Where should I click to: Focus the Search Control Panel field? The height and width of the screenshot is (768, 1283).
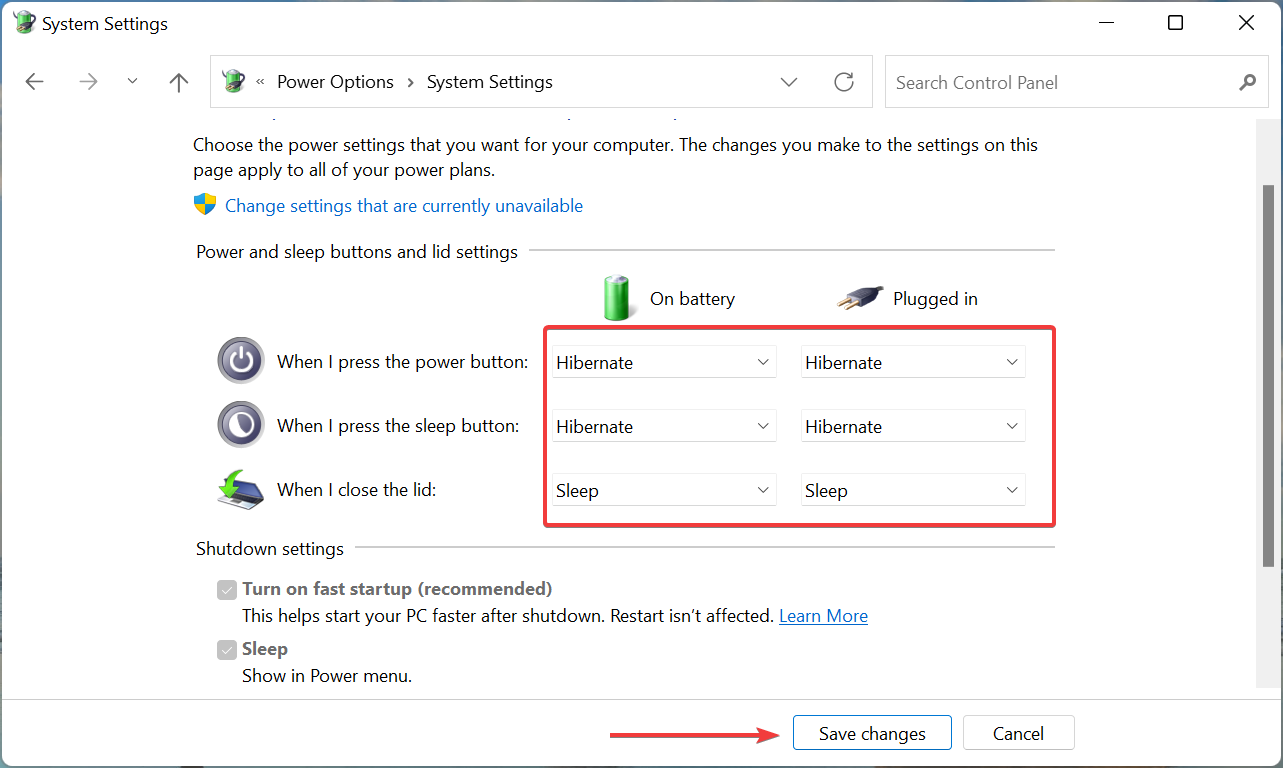click(x=1075, y=82)
